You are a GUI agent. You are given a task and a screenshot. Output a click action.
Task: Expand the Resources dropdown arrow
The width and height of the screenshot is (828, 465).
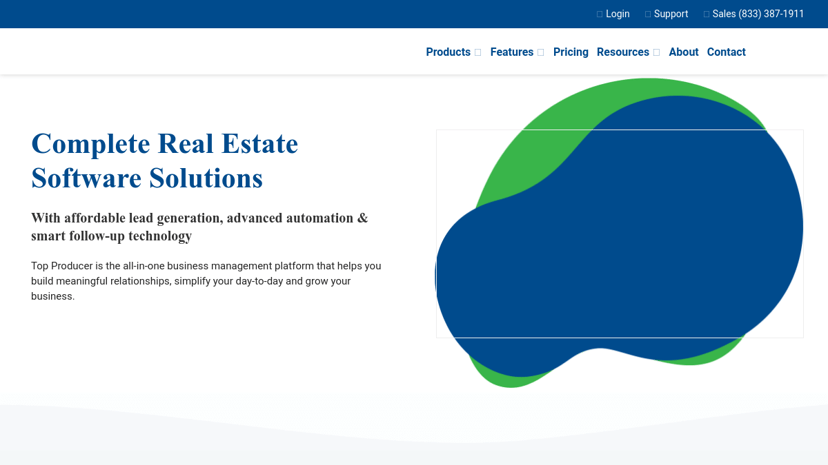tap(656, 52)
